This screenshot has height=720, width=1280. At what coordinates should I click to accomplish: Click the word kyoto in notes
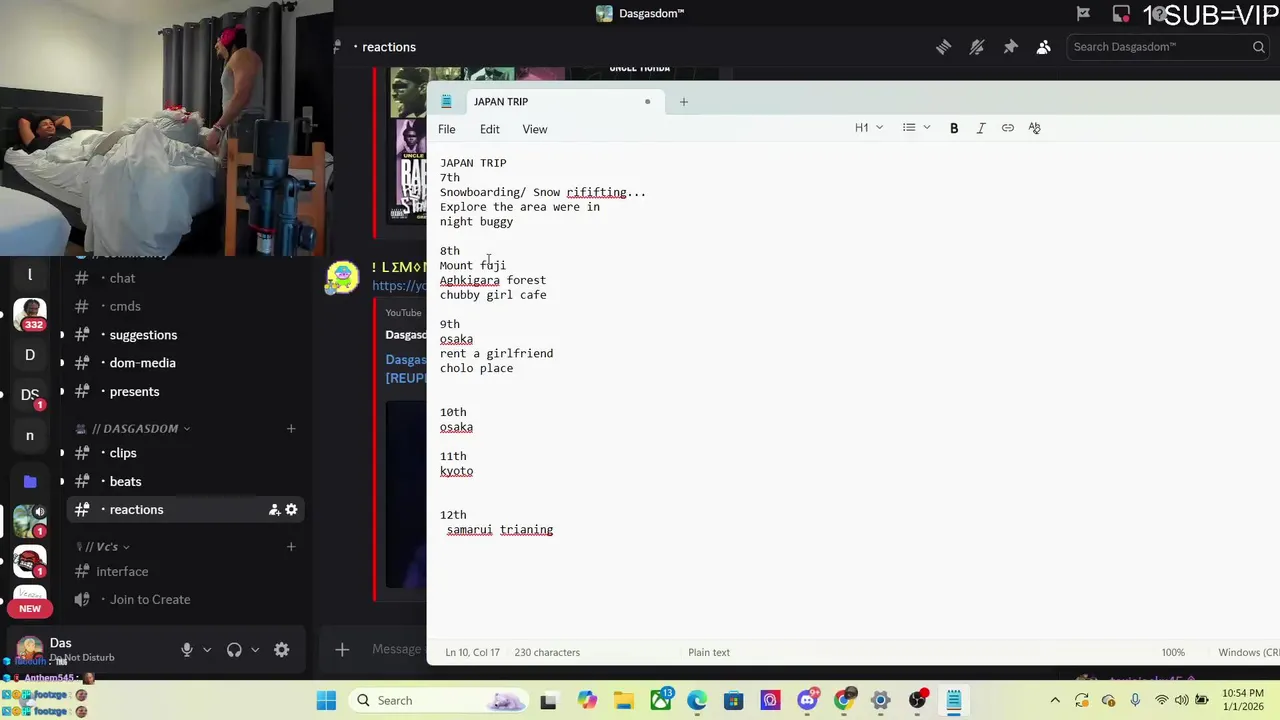(456, 471)
